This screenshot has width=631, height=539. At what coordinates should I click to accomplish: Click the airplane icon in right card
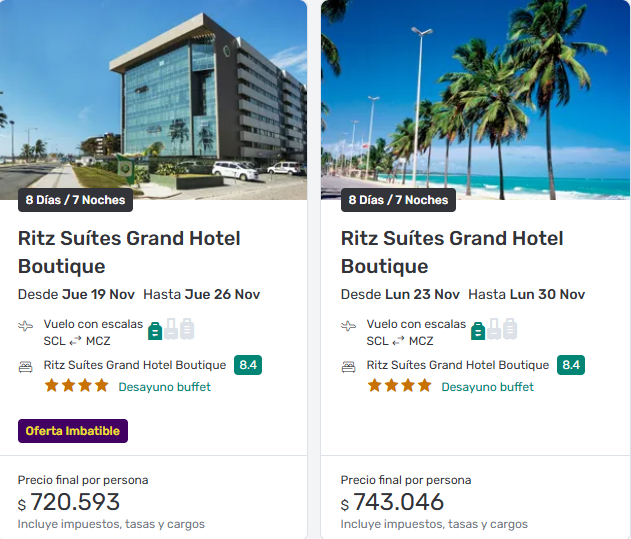pos(349,326)
